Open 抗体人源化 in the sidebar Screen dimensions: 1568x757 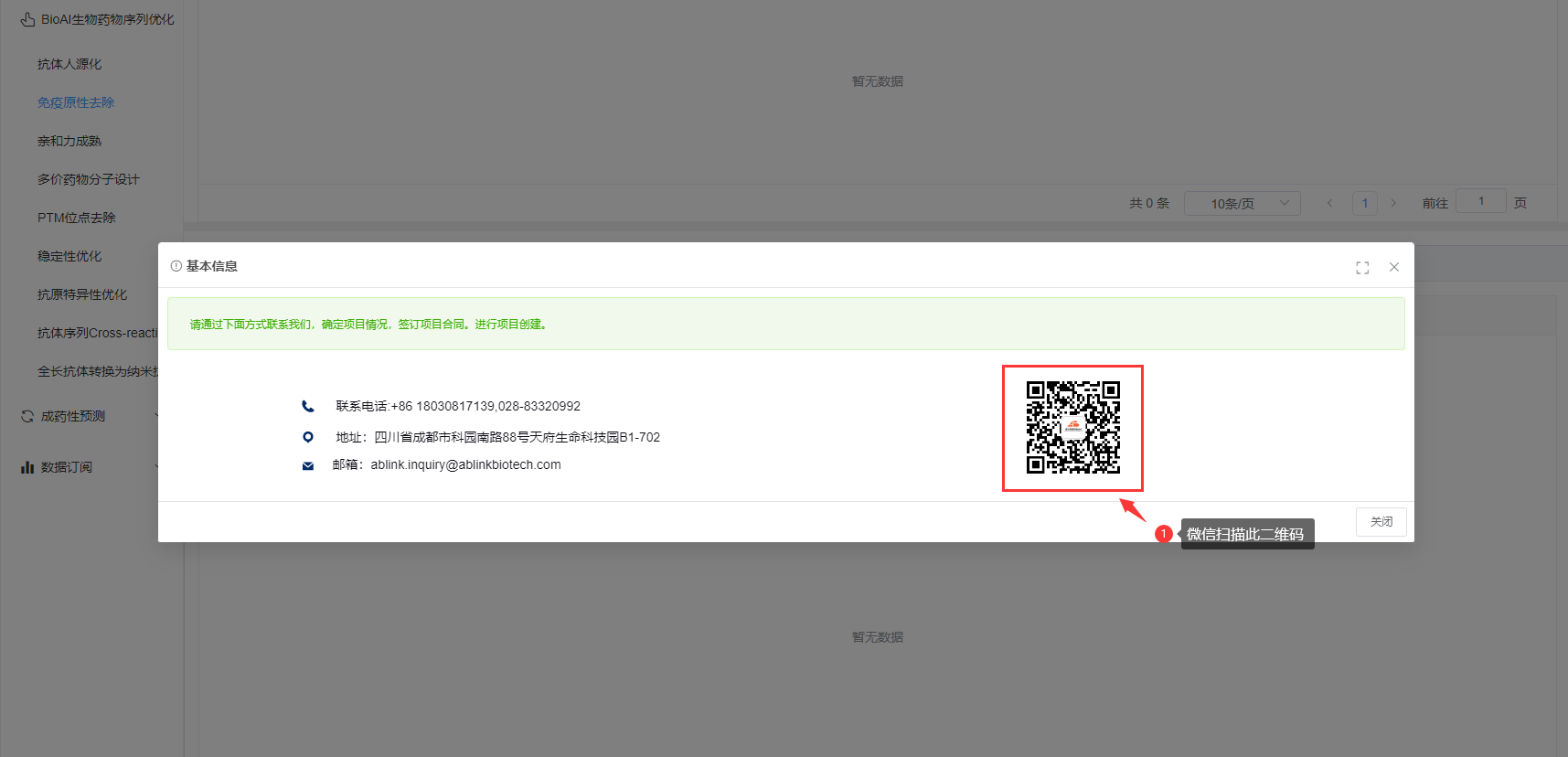69,64
